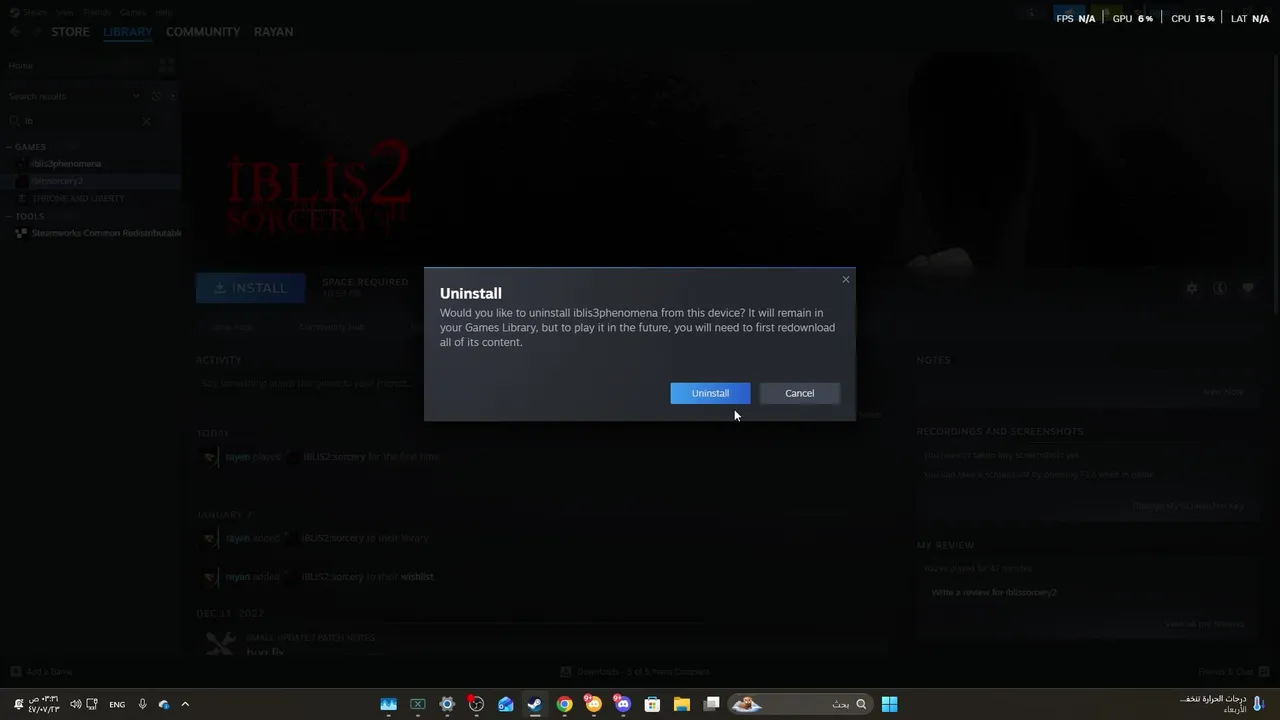Go back with the Steam back arrow
The width and height of the screenshot is (1280, 720).
pos(14,32)
